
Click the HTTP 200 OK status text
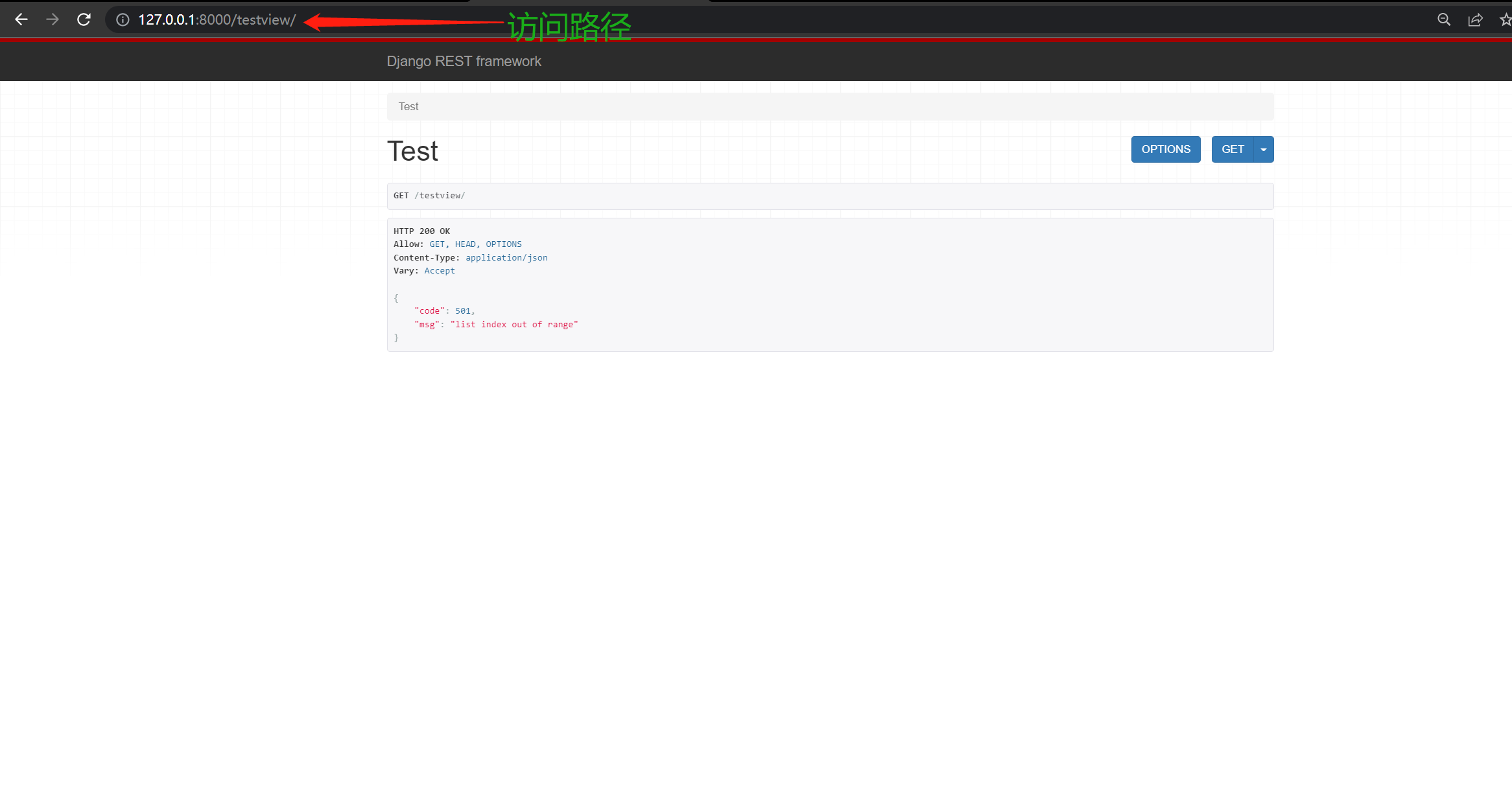[421, 231]
